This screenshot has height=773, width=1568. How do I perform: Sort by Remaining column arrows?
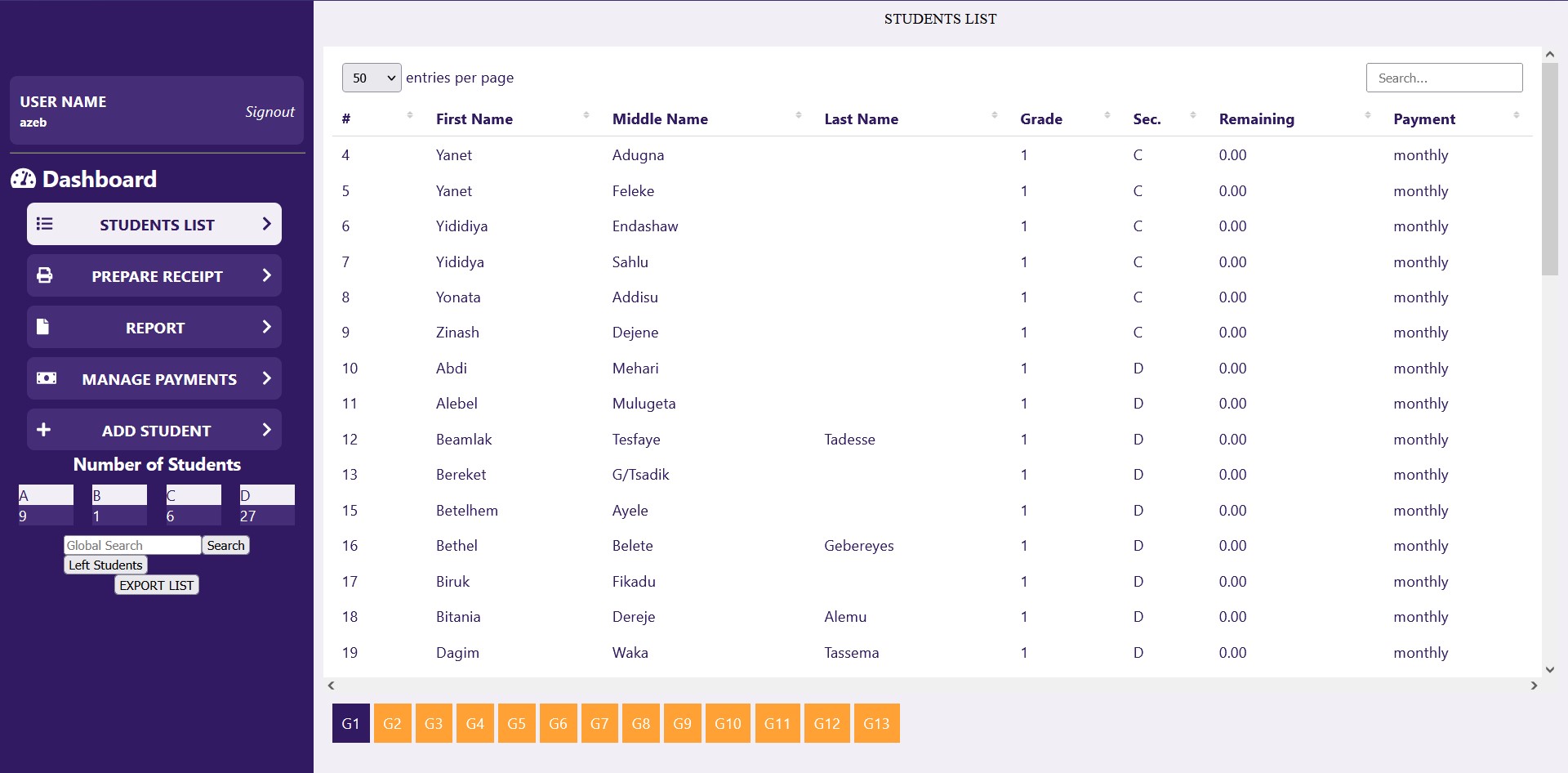1367,115
